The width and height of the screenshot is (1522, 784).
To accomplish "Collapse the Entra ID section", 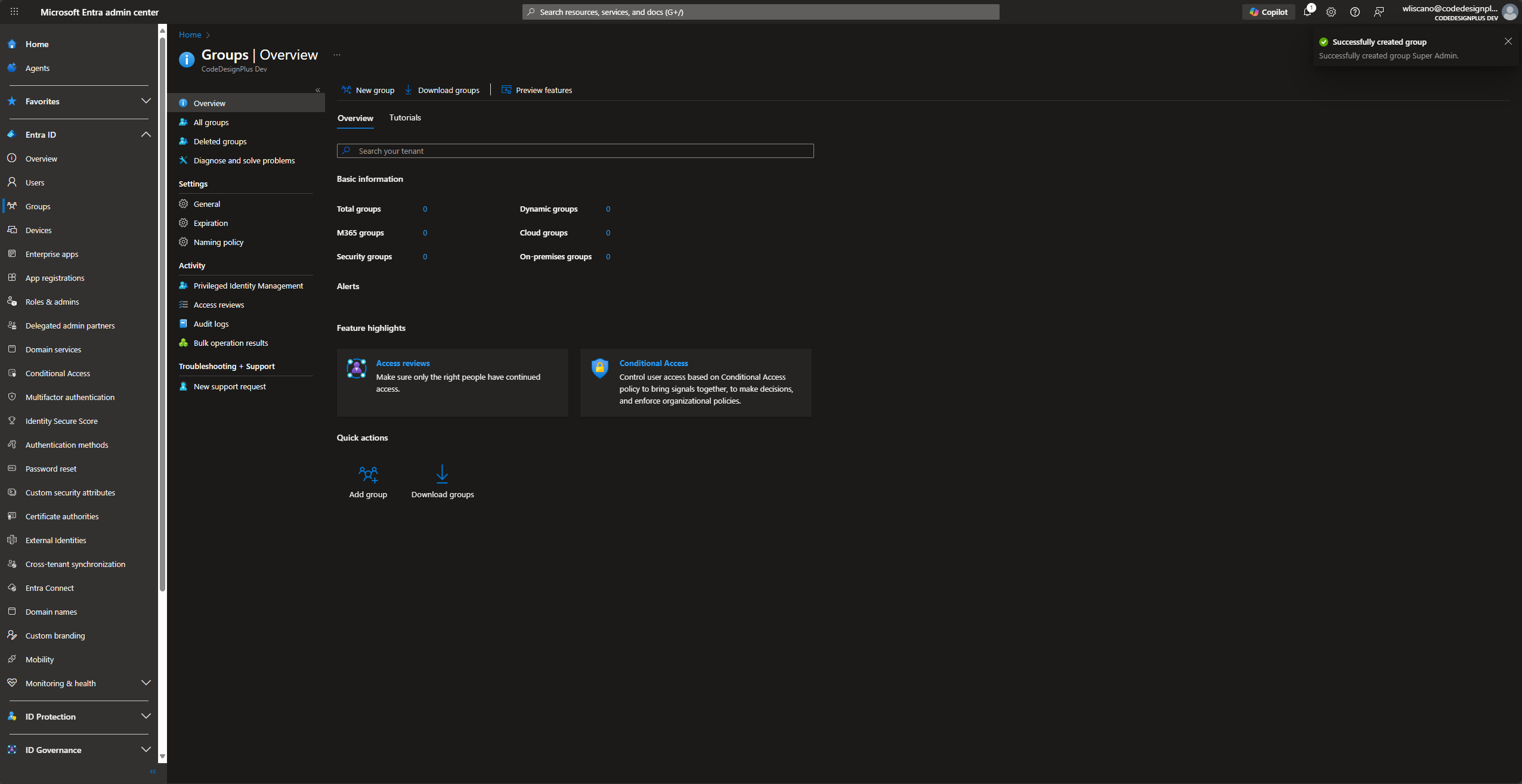I will (146, 135).
